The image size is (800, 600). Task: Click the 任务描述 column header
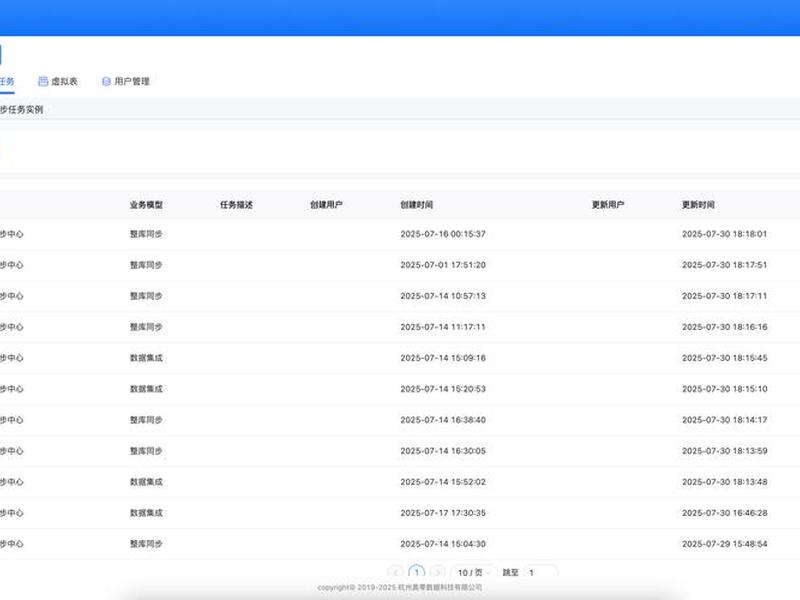[x=236, y=205]
